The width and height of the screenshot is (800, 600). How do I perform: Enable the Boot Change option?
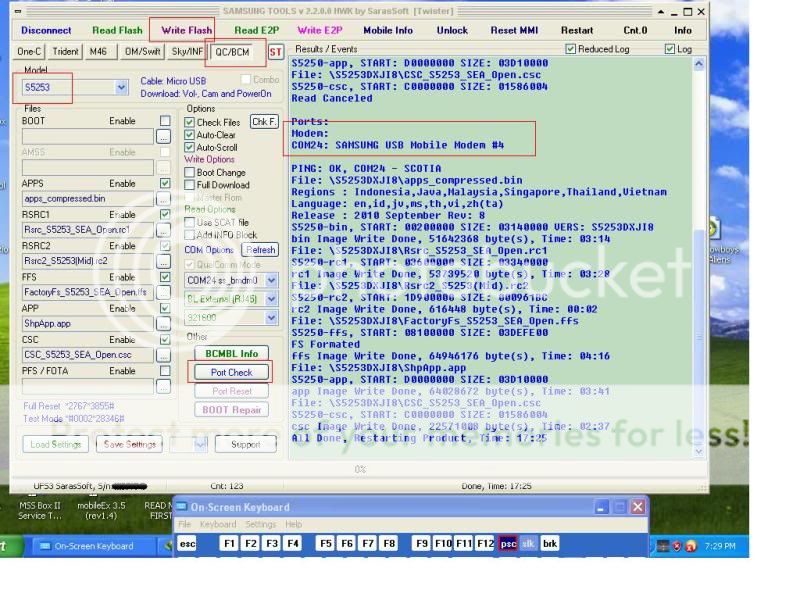coord(189,172)
